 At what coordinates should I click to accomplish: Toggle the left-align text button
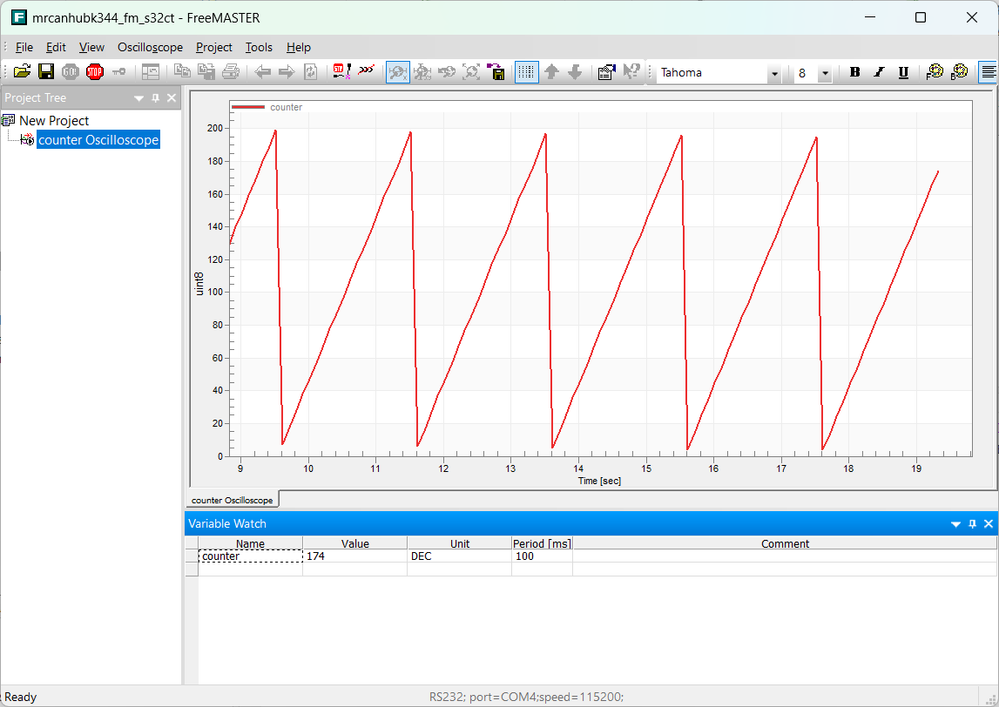click(988, 72)
